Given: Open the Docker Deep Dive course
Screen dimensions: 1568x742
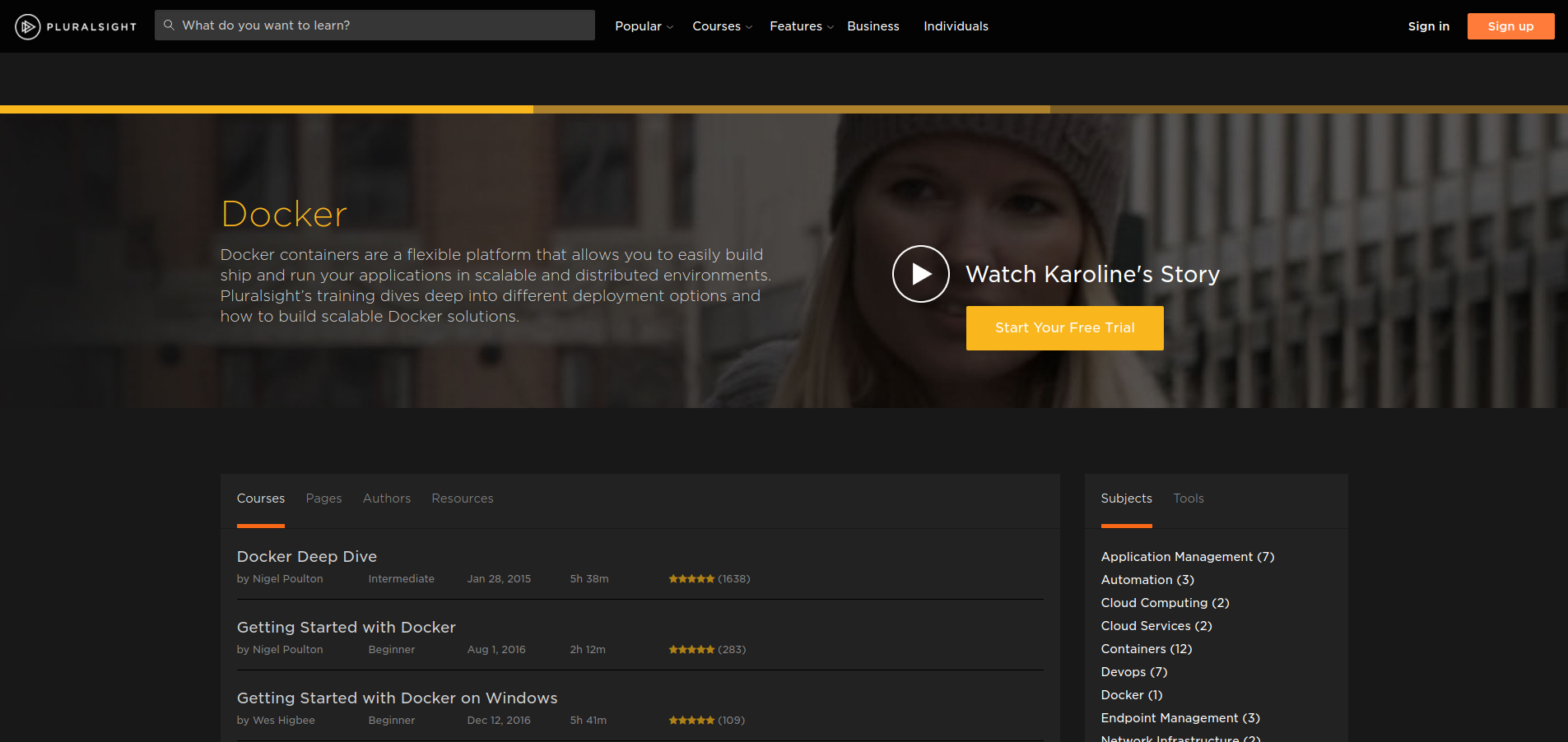Looking at the screenshot, I should (x=307, y=557).
